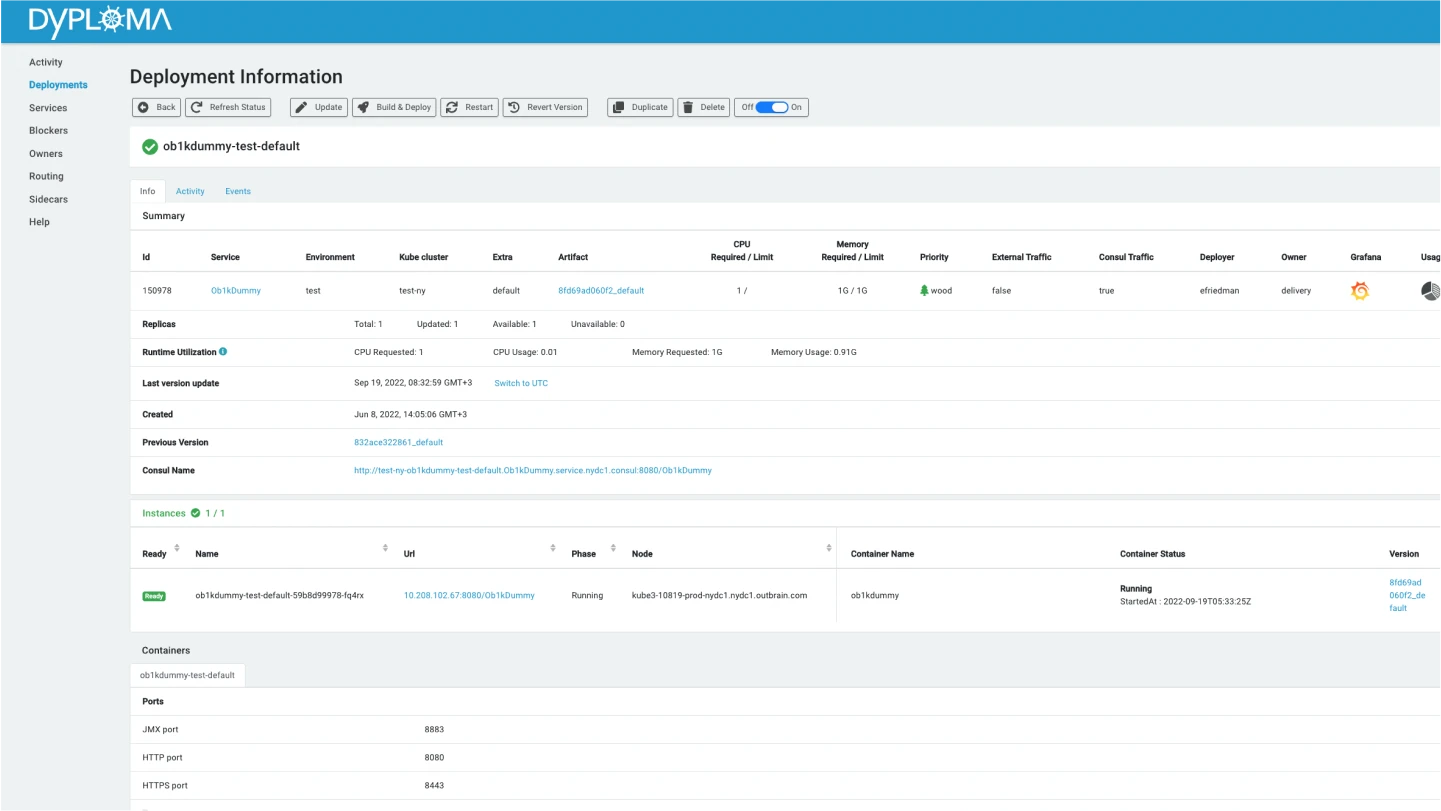This screenshot has height=811, width=1441.
Task: Click the Instances green check icon
Action: coord(196,513)
